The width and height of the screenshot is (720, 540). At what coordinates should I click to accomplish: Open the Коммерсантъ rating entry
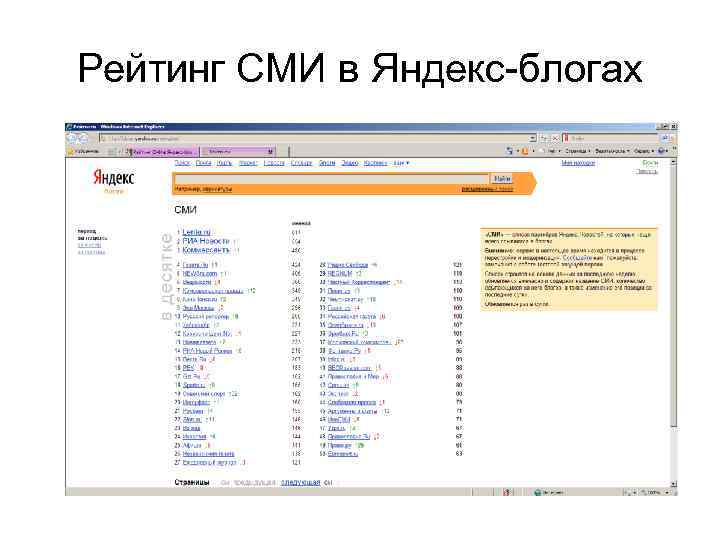(x=206, y=250)
